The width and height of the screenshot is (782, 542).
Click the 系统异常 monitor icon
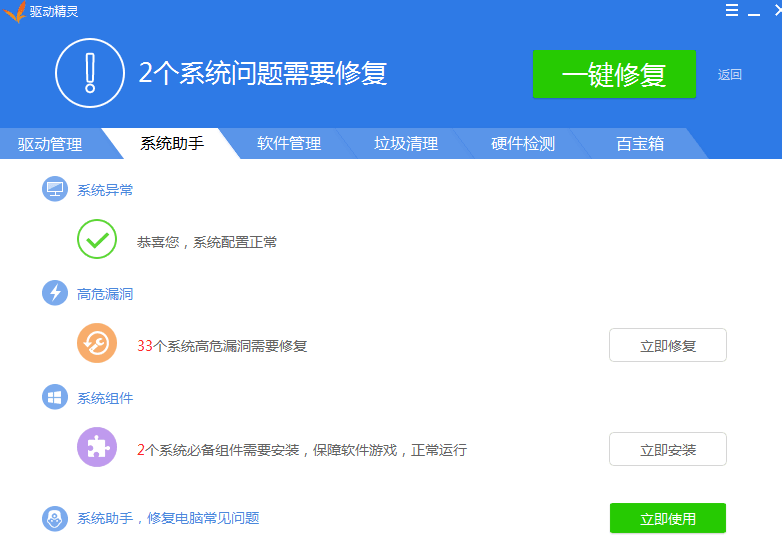point(55,189)
